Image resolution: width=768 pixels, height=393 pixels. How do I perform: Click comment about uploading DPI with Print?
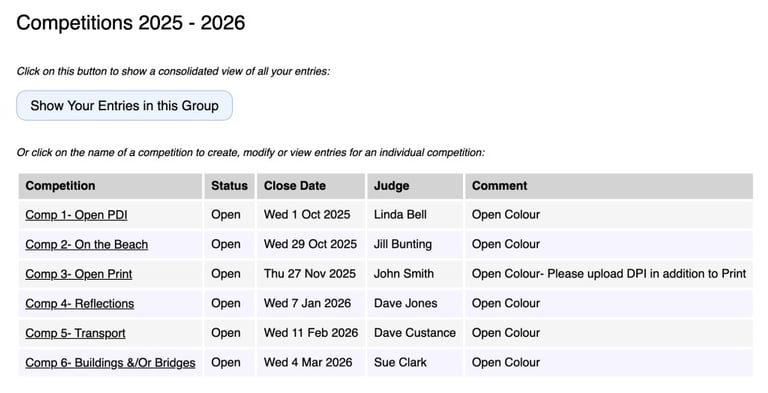(609, 273)
